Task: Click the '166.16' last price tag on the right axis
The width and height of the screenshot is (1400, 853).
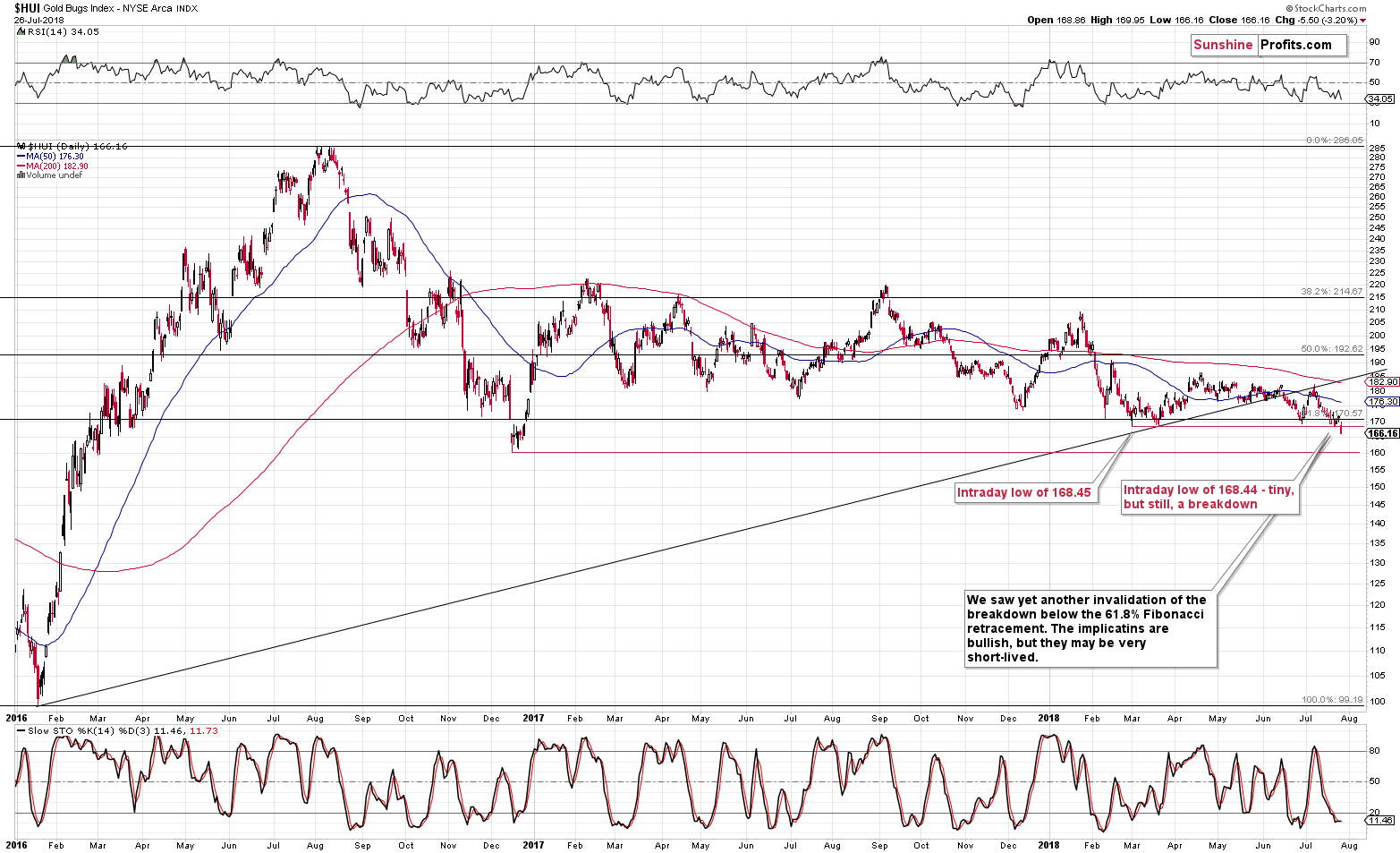Action: tap(1384, 433)
